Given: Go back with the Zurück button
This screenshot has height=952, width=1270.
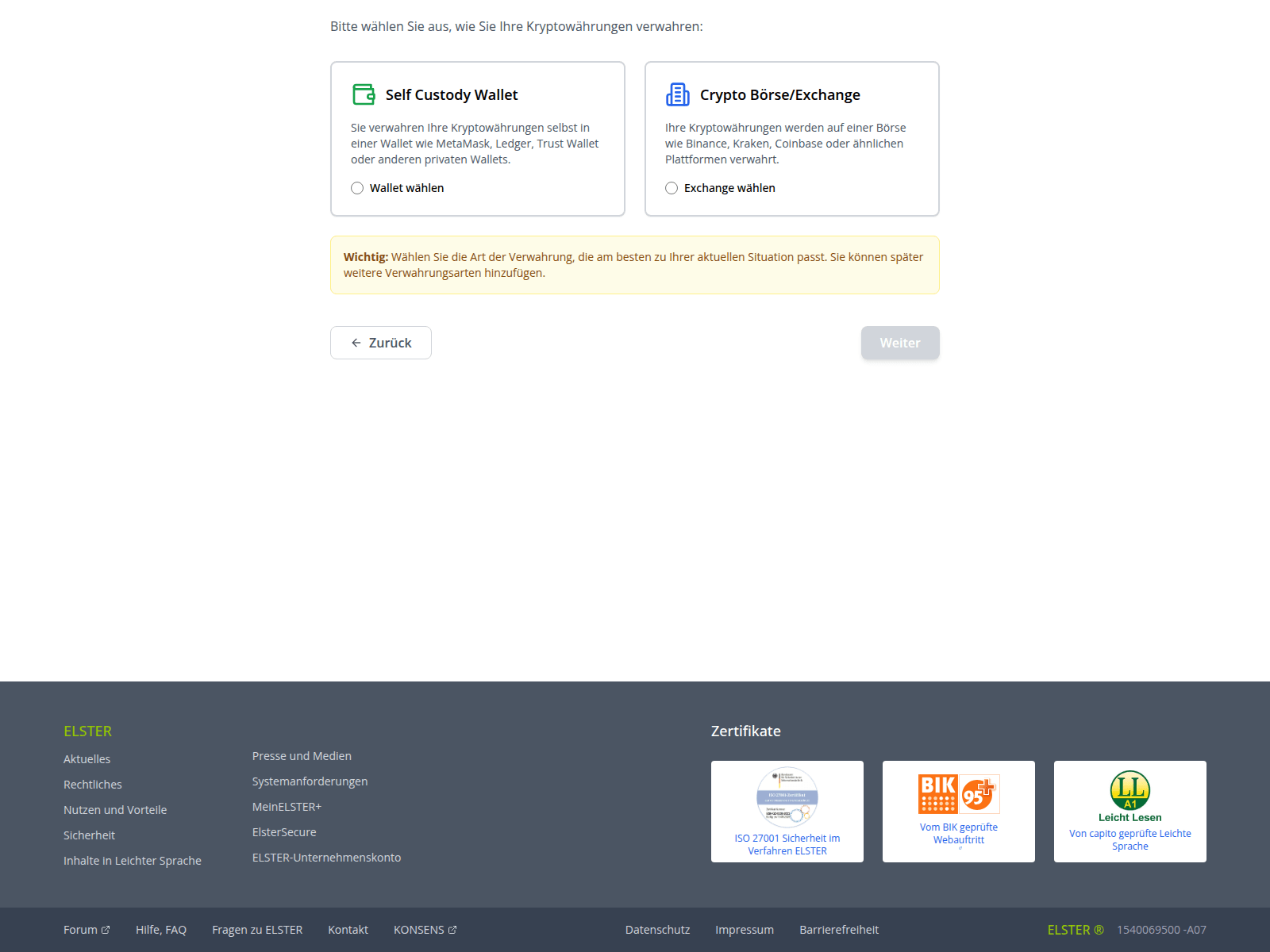Looking at the screenshot, I should 381,343.
